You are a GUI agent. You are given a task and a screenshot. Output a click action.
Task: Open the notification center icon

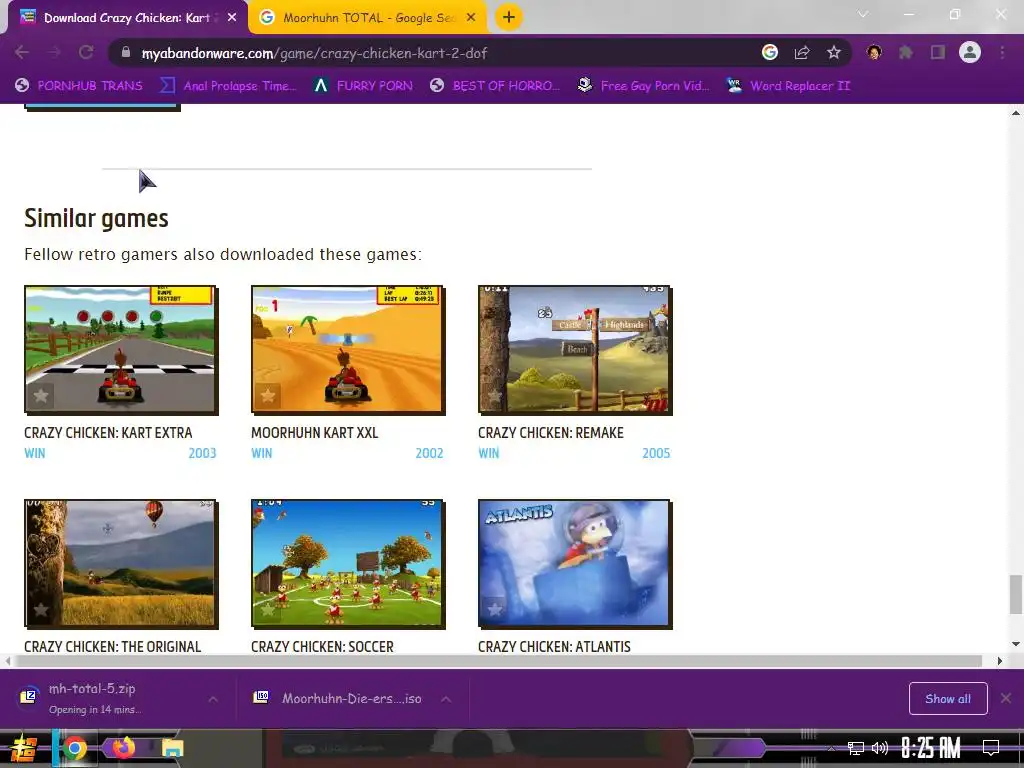tap(991, 748)
